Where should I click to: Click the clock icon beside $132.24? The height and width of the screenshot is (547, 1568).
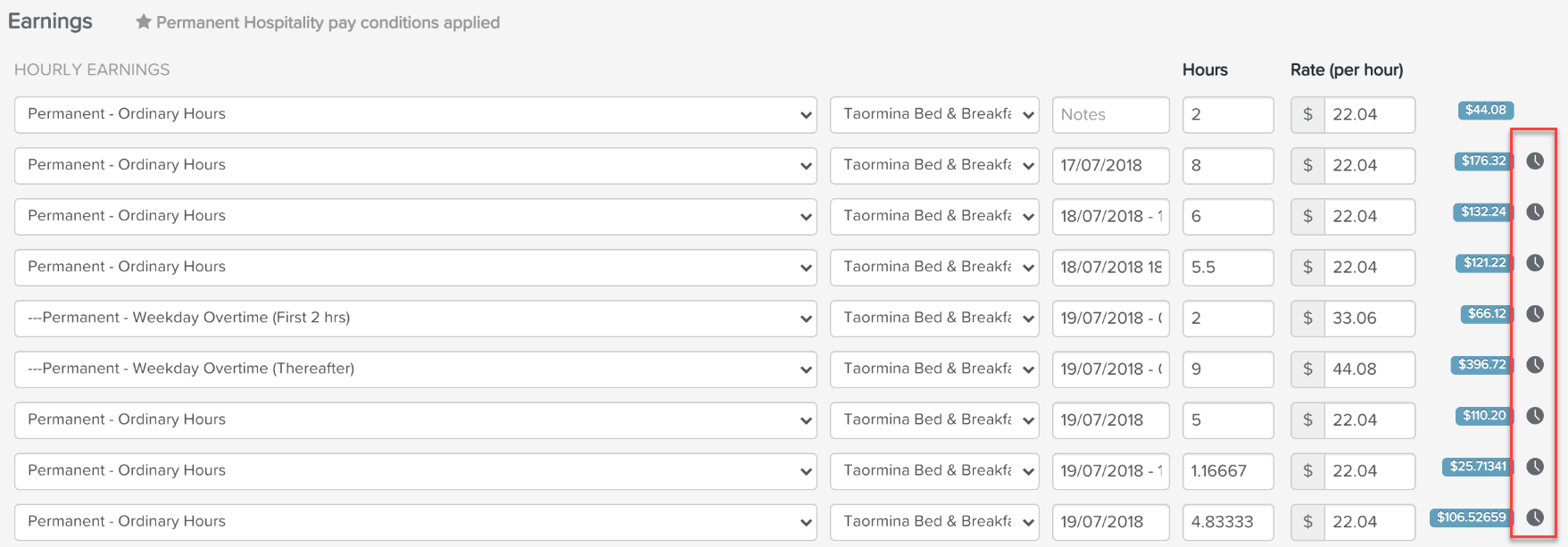click(1534, 212)
